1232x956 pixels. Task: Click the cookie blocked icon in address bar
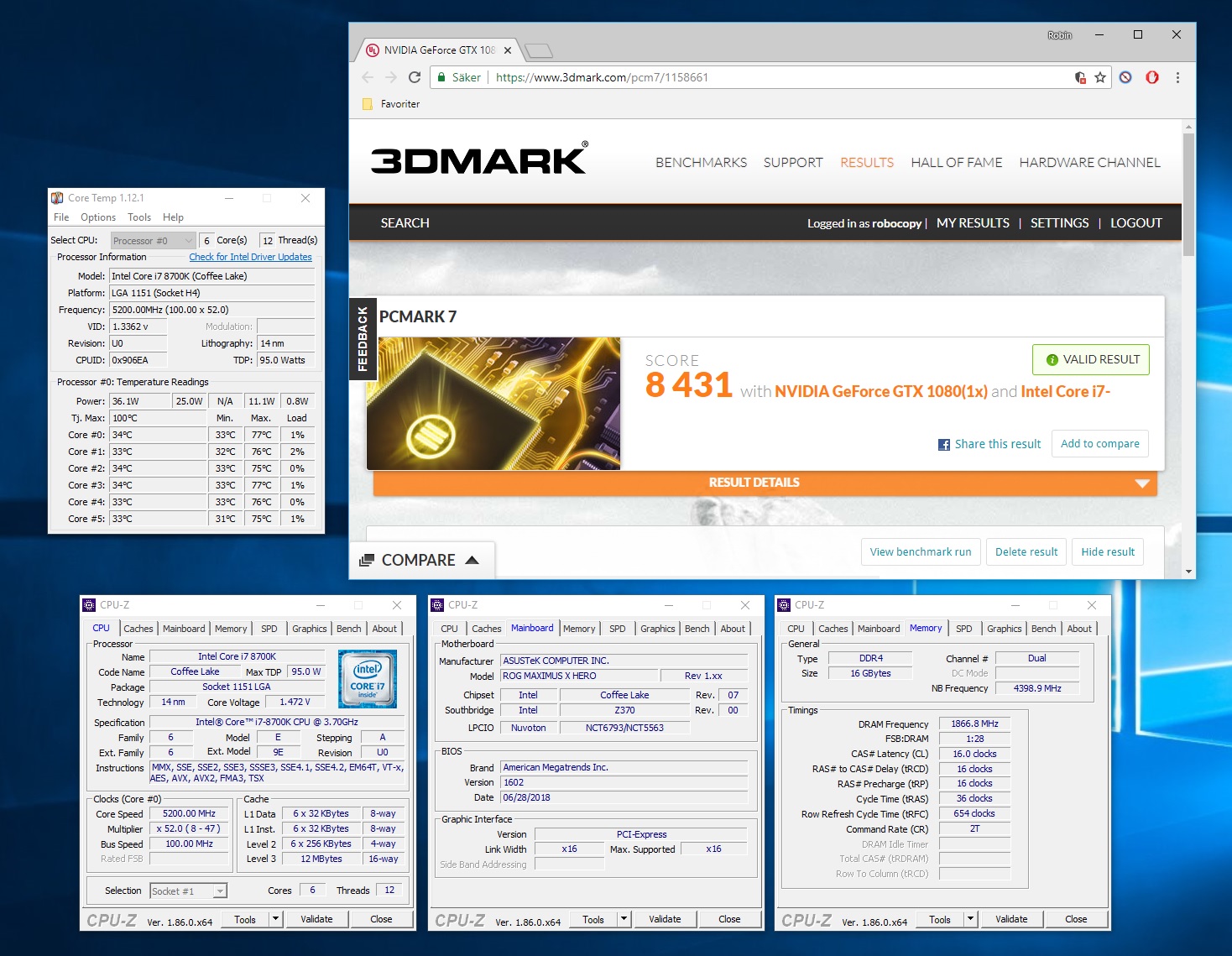1080,77
